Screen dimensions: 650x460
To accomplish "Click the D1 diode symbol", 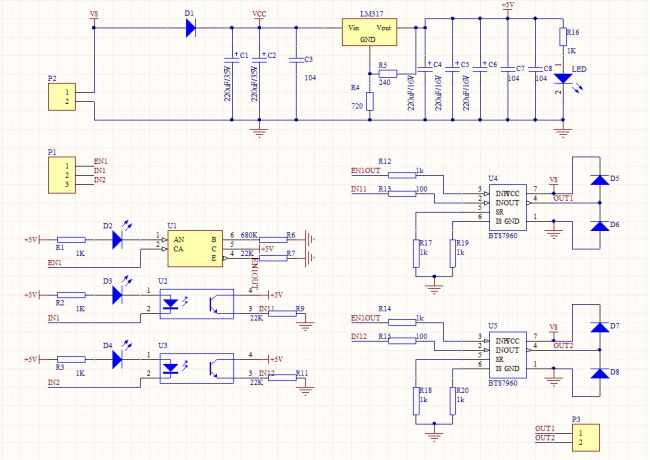I will (191, 28).
